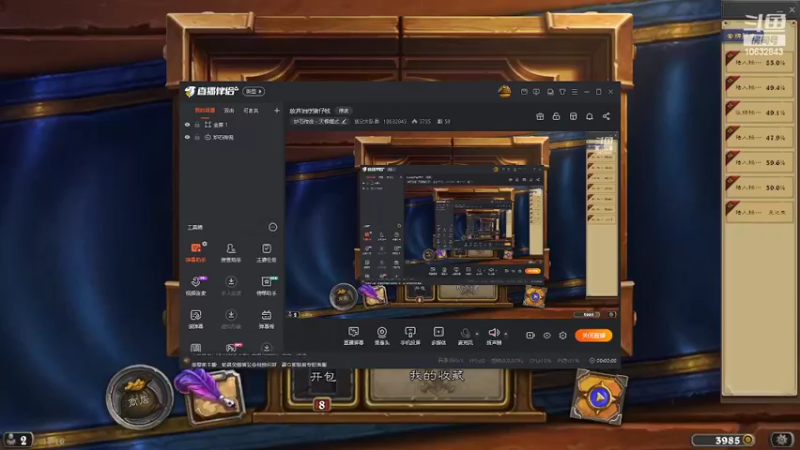Click the record video camera icon

click(x=531, y=335)
